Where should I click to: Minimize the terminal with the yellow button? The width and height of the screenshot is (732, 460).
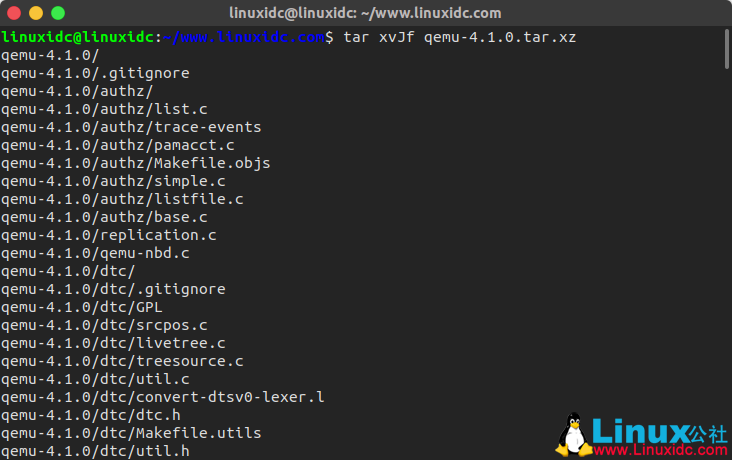[x=36, y=13]
